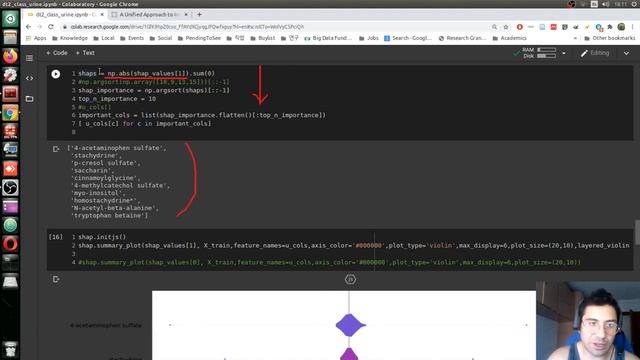This screenshot has height=360, width=640.
Task: Open the Local bookmarks folder
Action: pos(104,38)
